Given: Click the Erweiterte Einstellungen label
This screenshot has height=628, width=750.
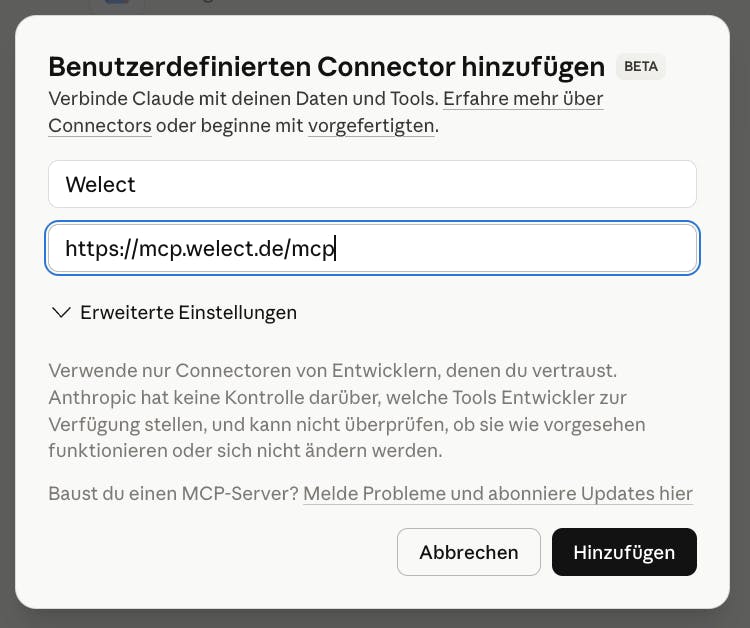Looking at the screenshot, I should [x=188, y=313].
